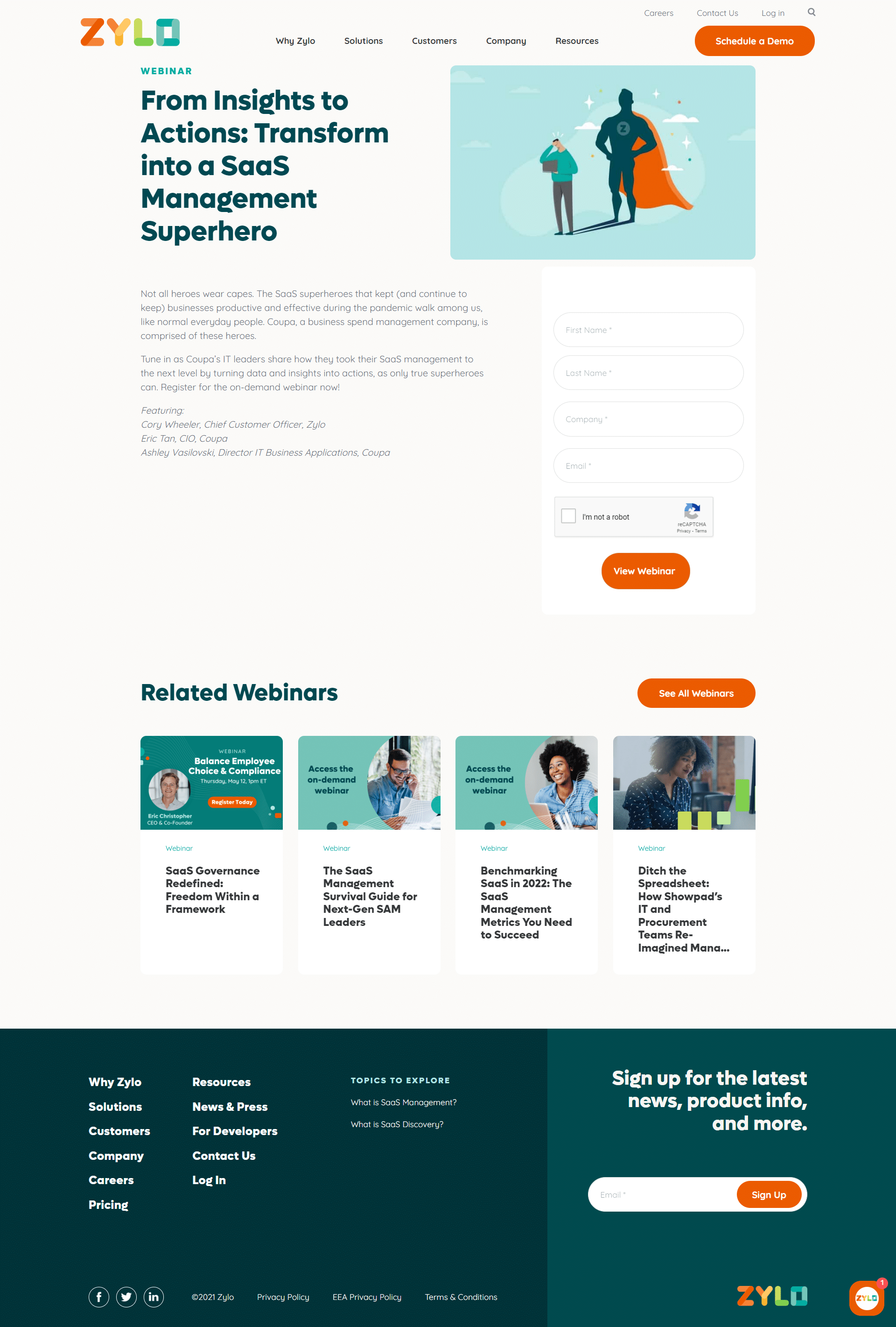
Task: Click the Schedule a Demo button
Action: pyautogui.click(x=754, y=41)
